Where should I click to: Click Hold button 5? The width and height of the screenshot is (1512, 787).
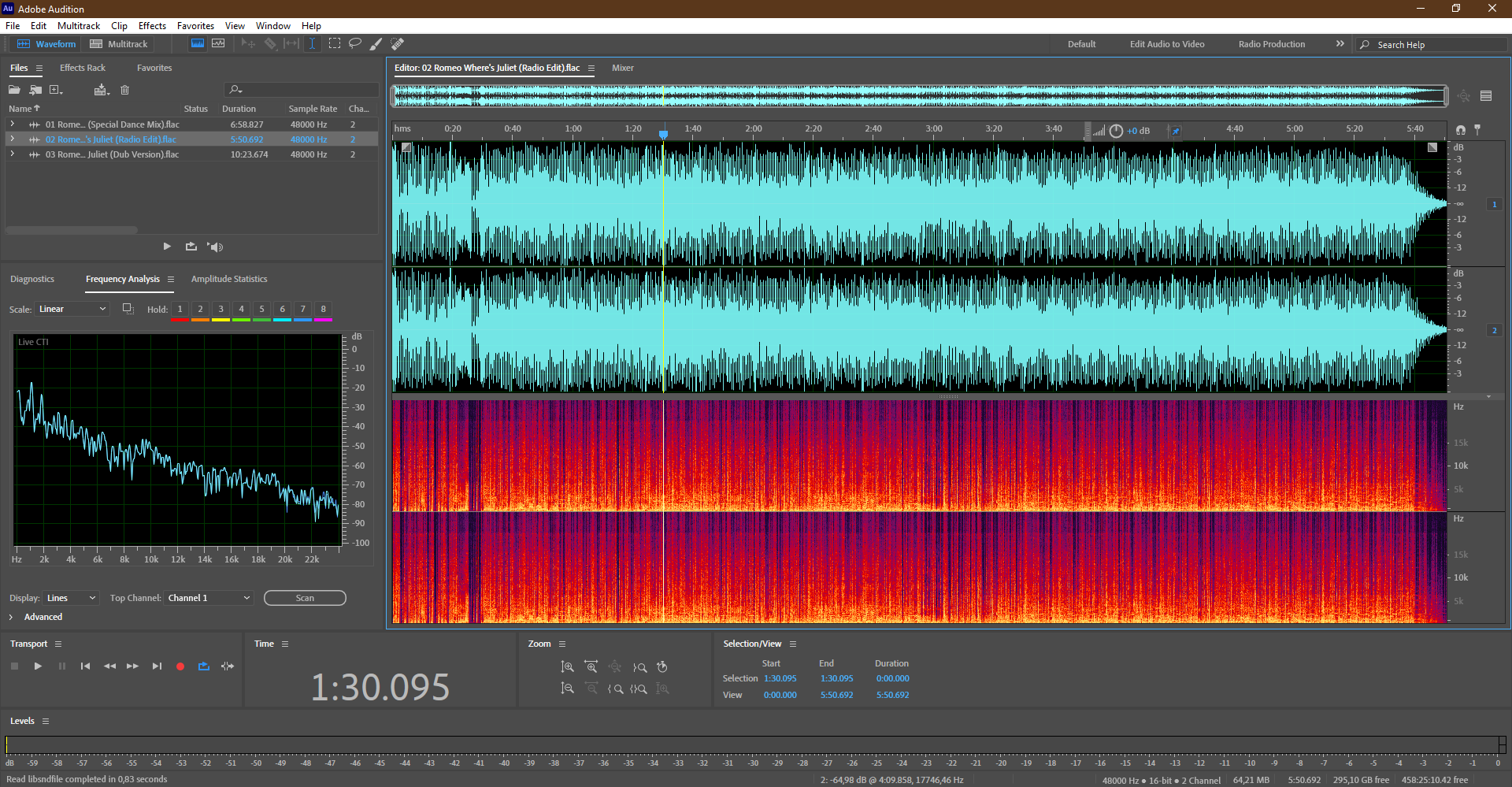tap(261, 309)
